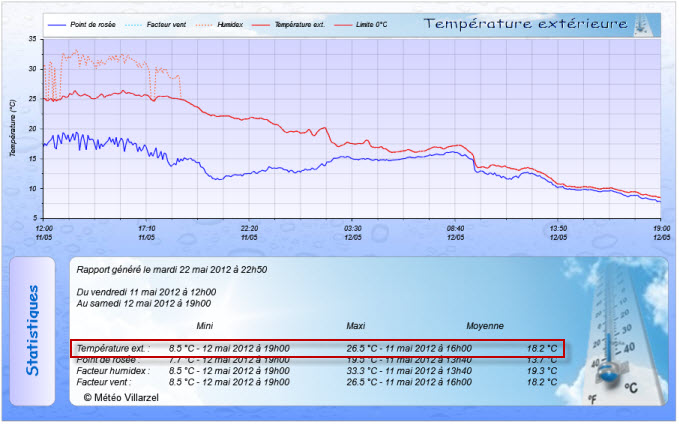The image size is (679, 424).
Task: Open the © Météo Villarzel credit link
Action: coord(121,397)
